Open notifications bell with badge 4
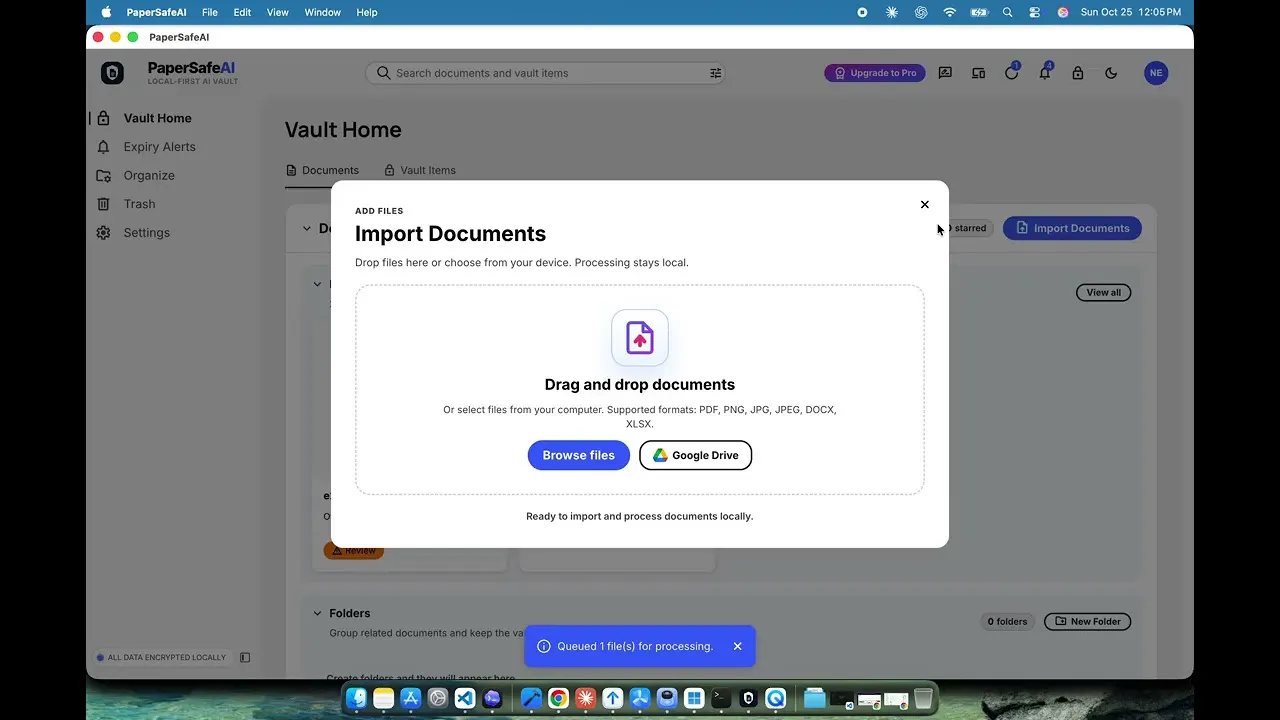 click(x=1045, y=72)
